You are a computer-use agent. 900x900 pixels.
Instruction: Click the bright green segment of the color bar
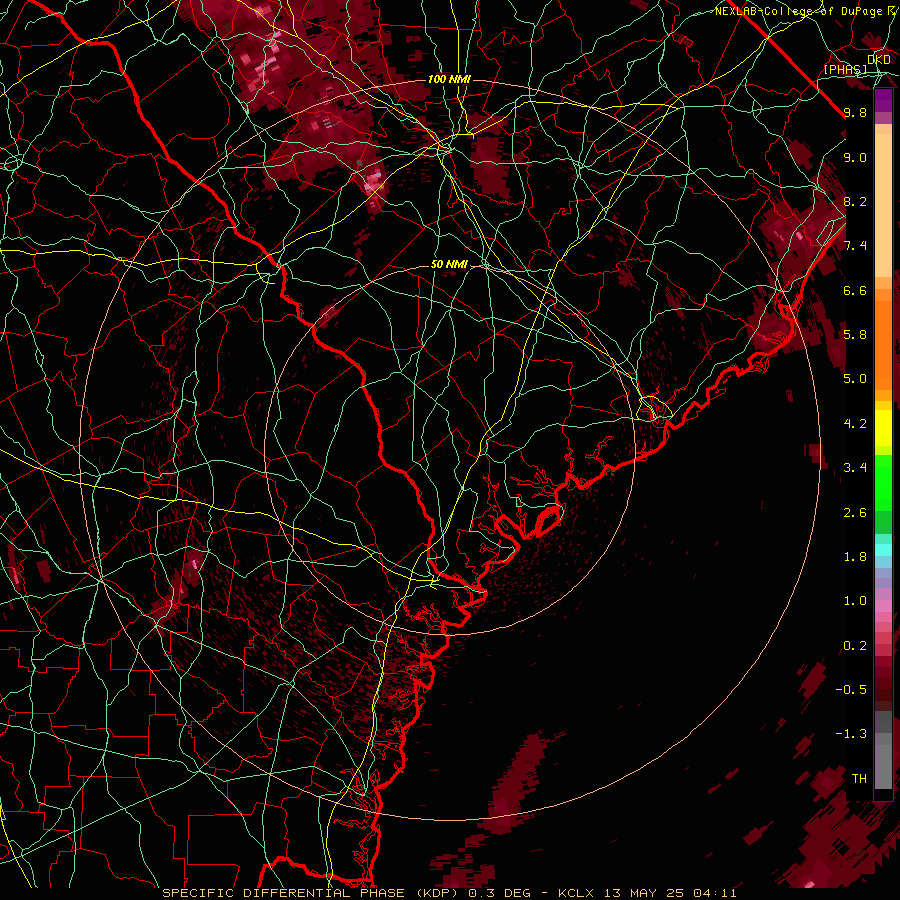click(x=883, y=481)
